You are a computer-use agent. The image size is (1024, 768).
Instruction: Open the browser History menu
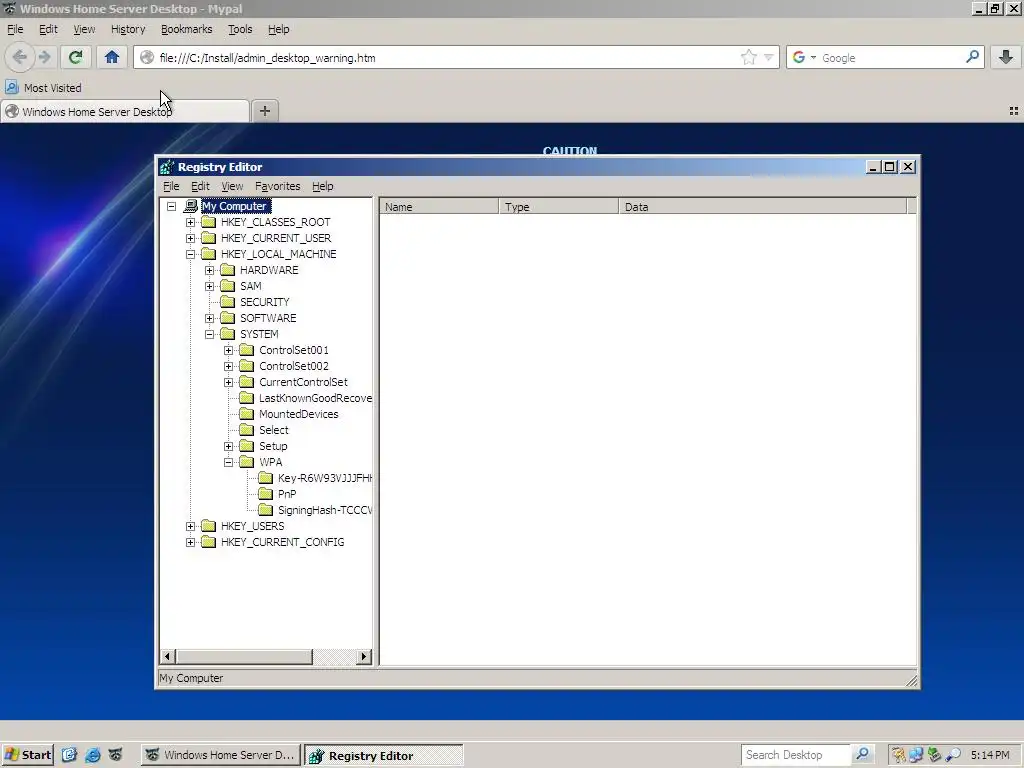coord(128,29)
